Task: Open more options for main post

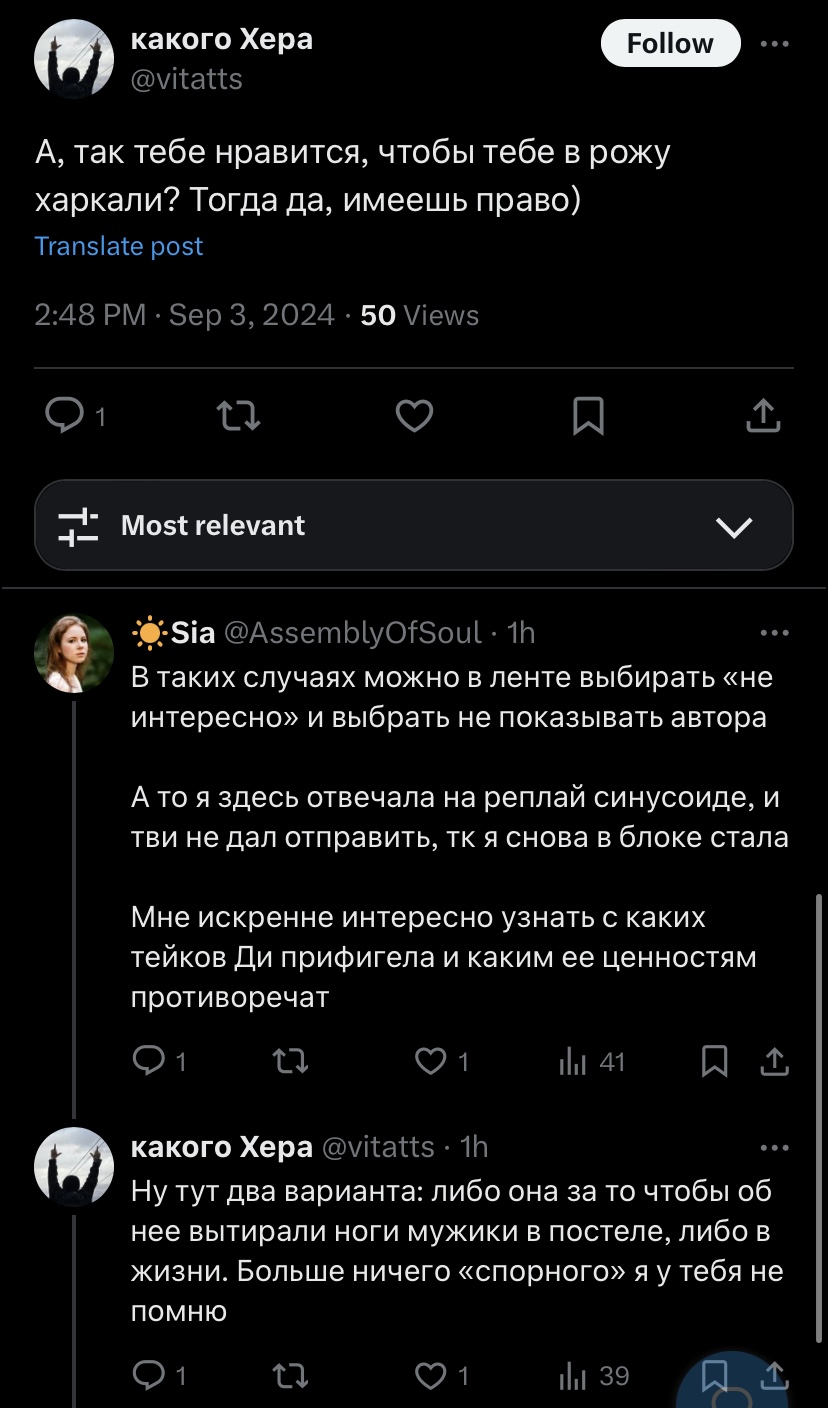Action: click(774, 44)
